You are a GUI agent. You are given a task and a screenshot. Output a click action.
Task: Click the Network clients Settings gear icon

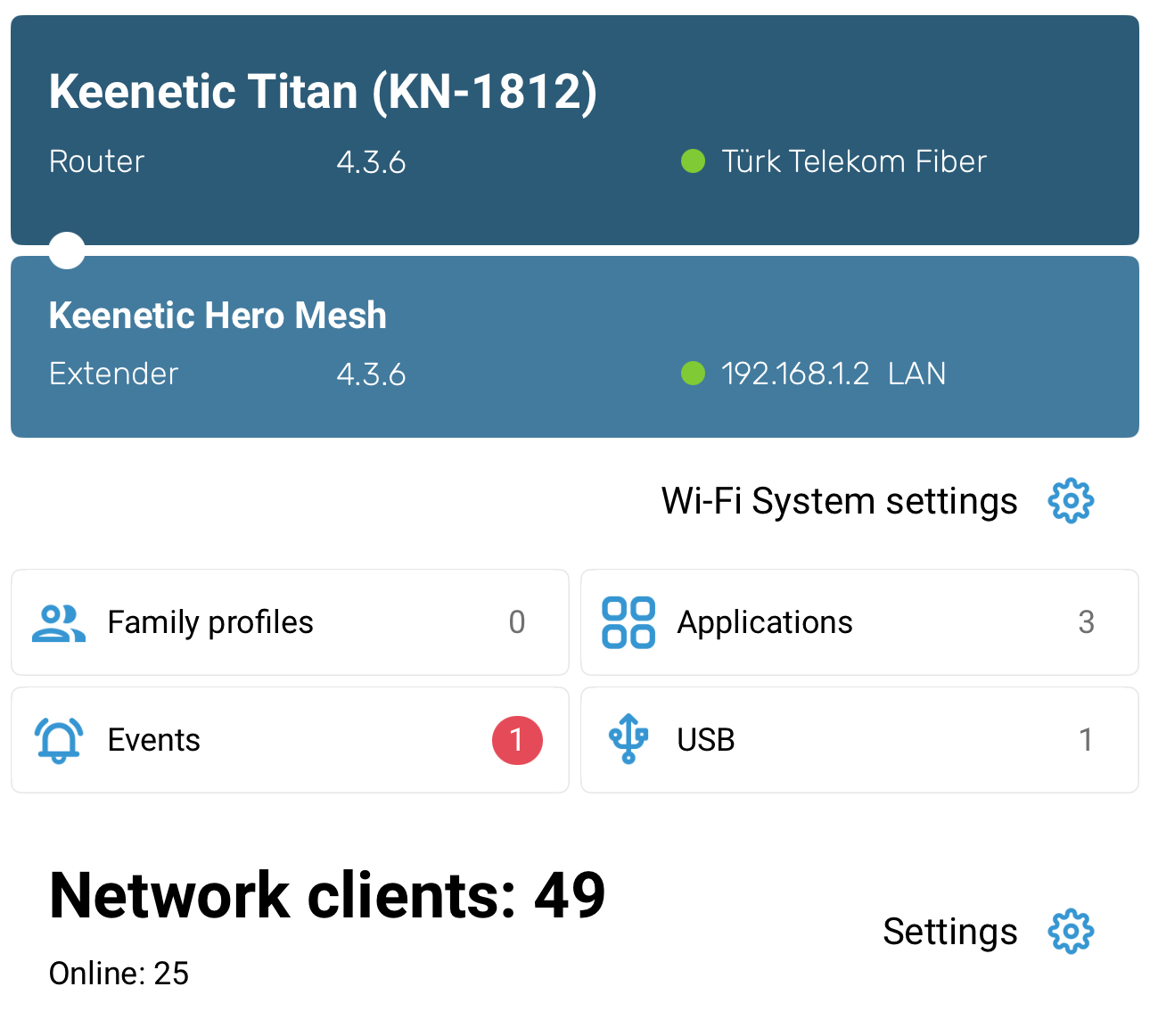1071,932
